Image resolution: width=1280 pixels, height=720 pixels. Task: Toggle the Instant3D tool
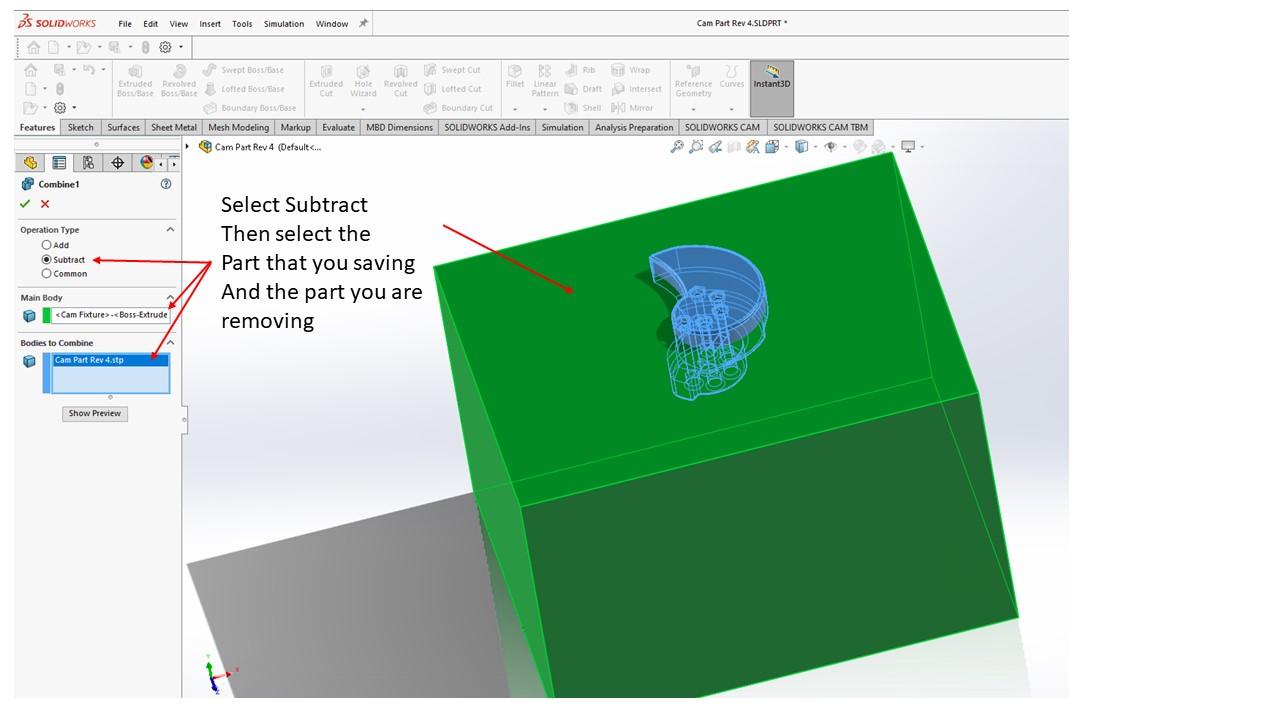point(772,78)
